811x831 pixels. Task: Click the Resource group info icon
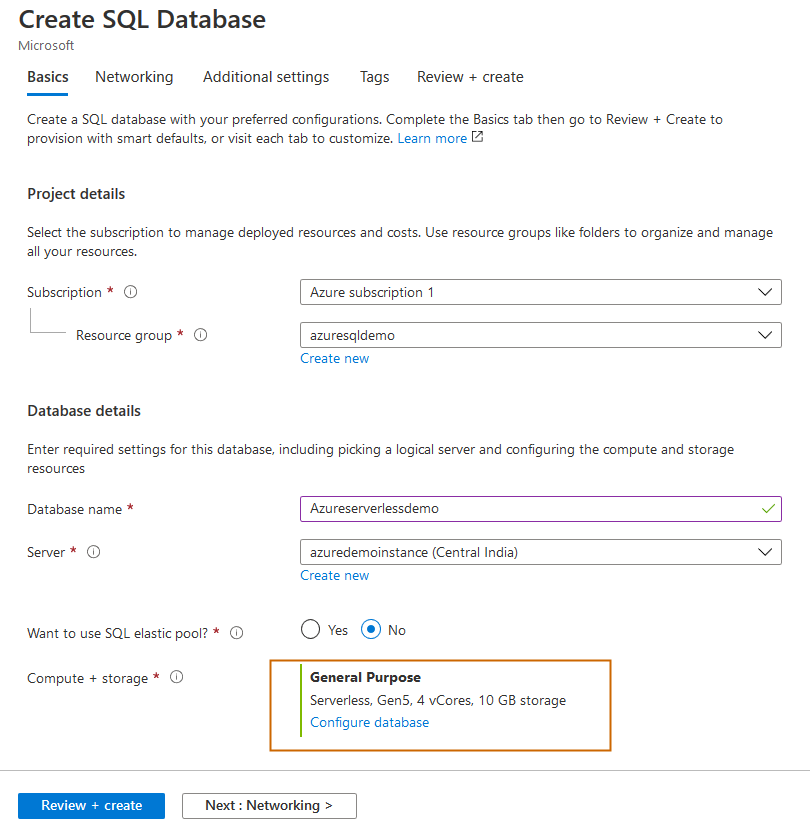(200, 336)
